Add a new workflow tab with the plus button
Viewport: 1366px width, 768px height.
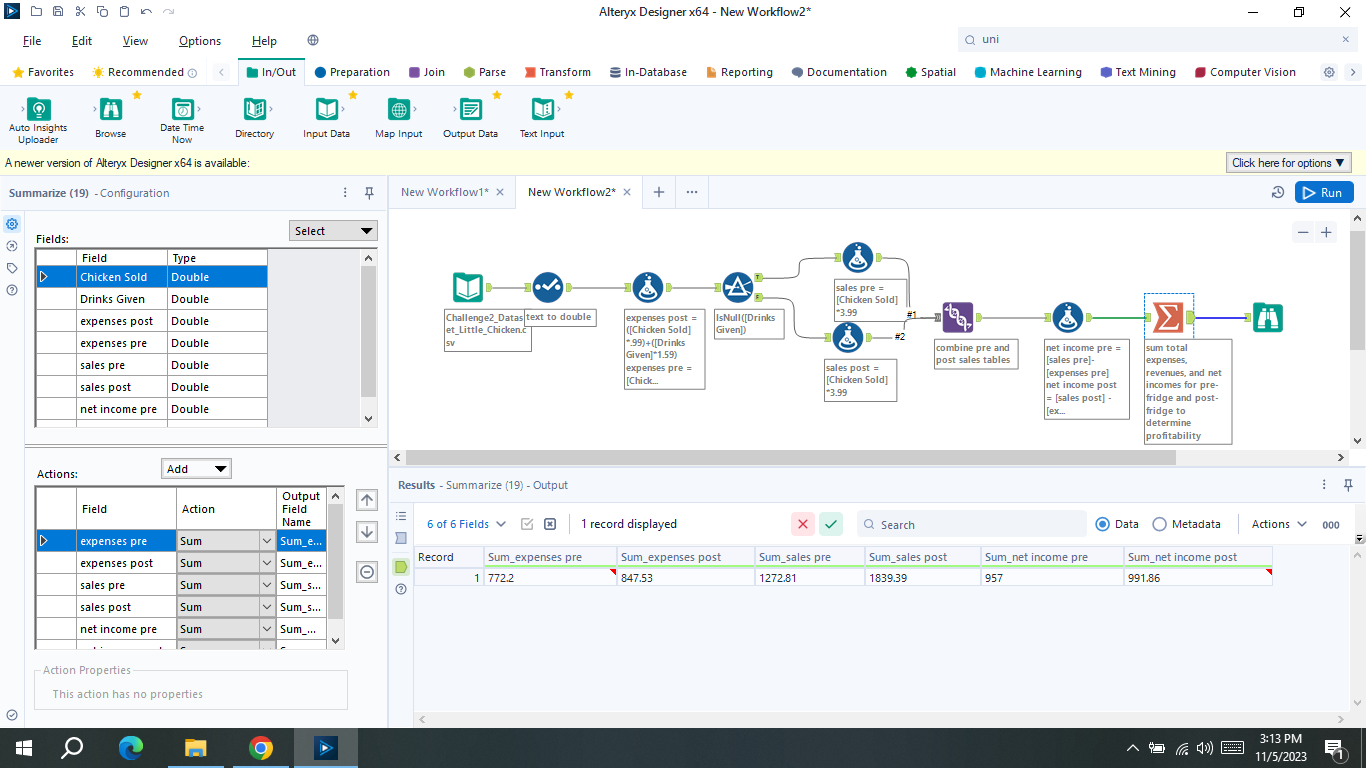tap(658, 192)
